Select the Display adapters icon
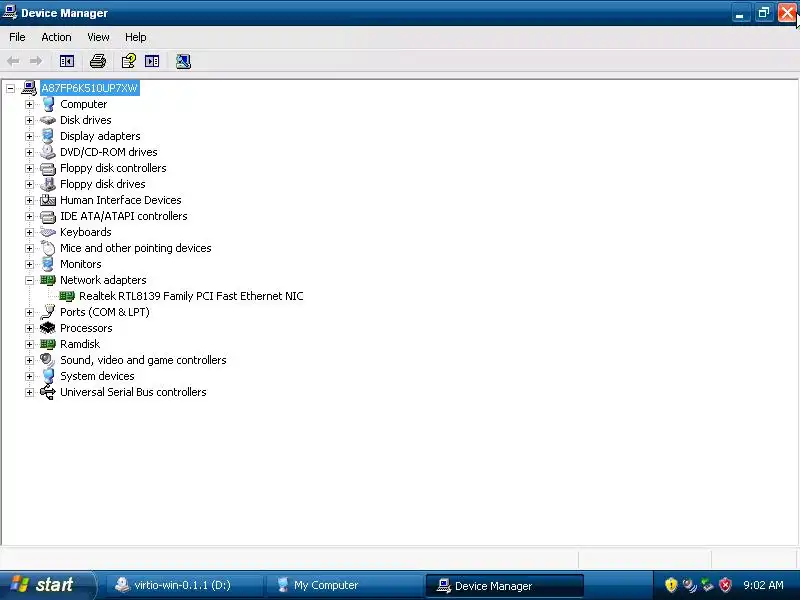This screenshot has height=600, width=800. point(48,136)
